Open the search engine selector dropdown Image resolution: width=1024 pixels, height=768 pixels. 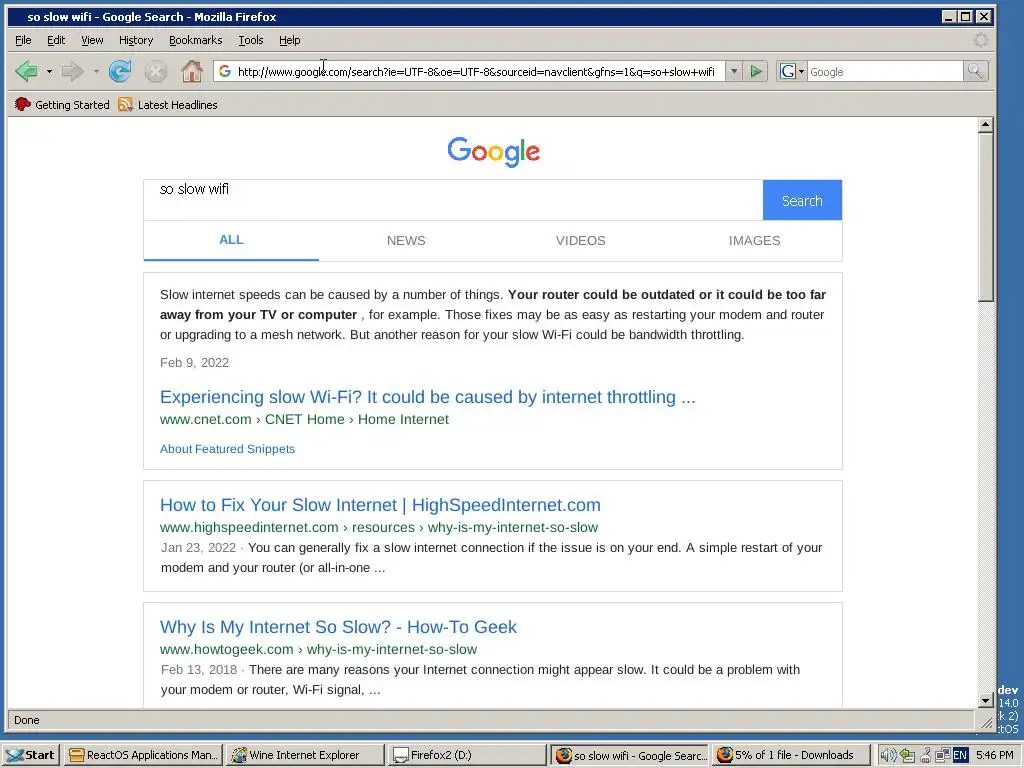[801, 72]
